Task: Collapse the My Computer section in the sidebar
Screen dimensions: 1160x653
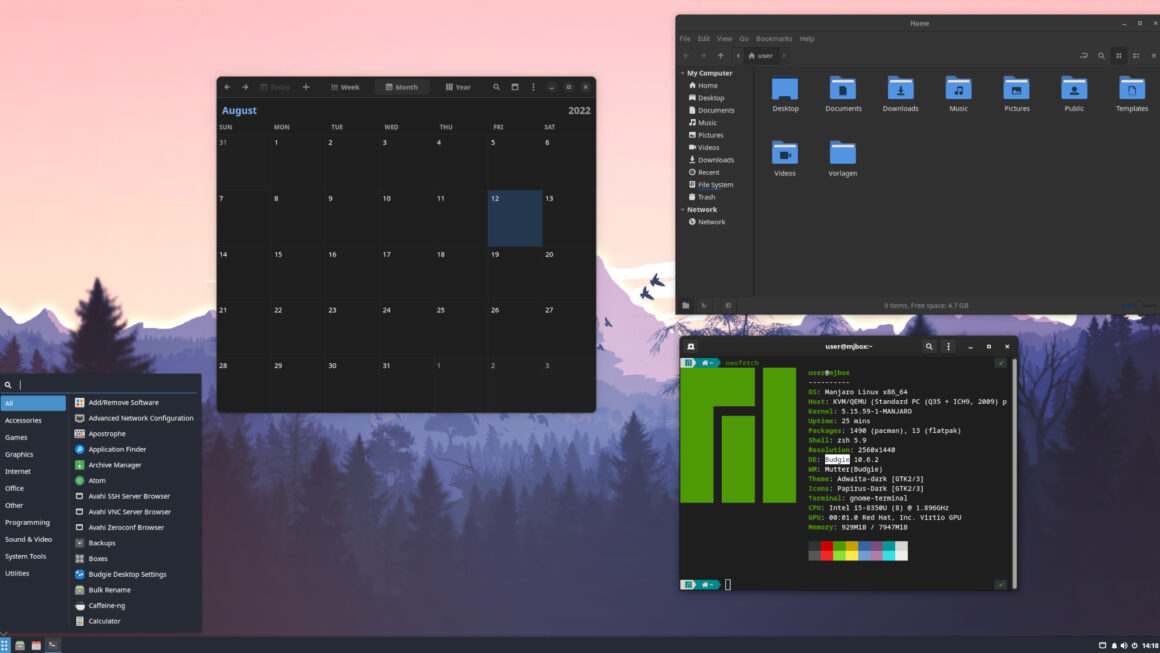Action: click(684, 72)
